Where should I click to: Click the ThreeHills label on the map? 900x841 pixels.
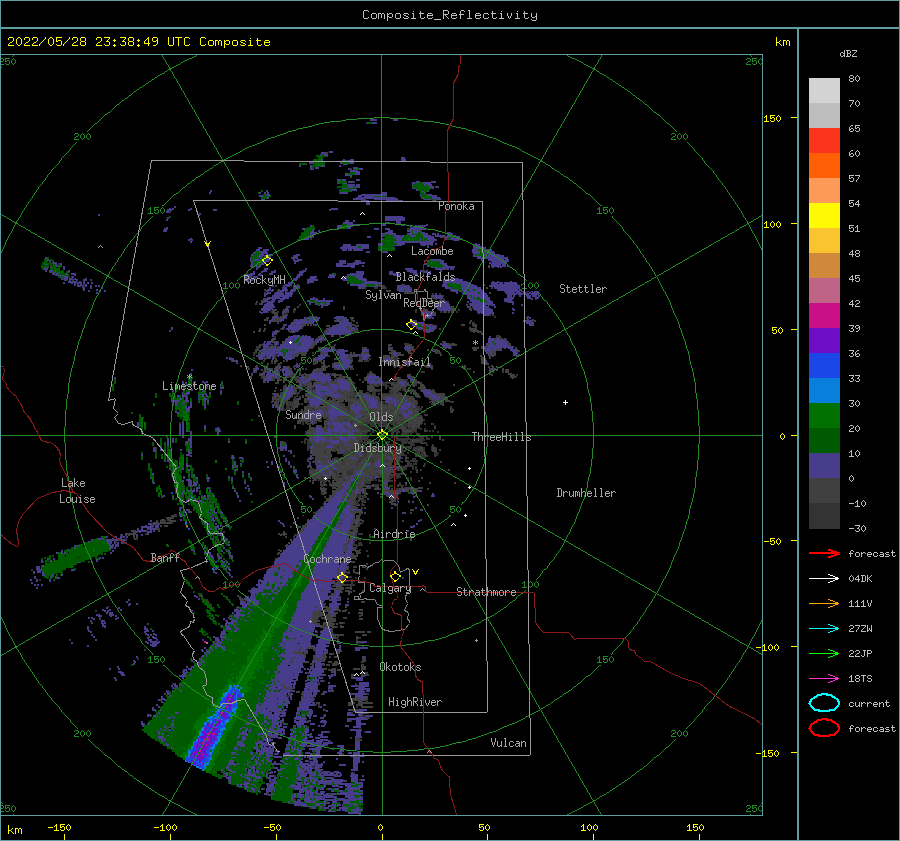tap(501, 437)
